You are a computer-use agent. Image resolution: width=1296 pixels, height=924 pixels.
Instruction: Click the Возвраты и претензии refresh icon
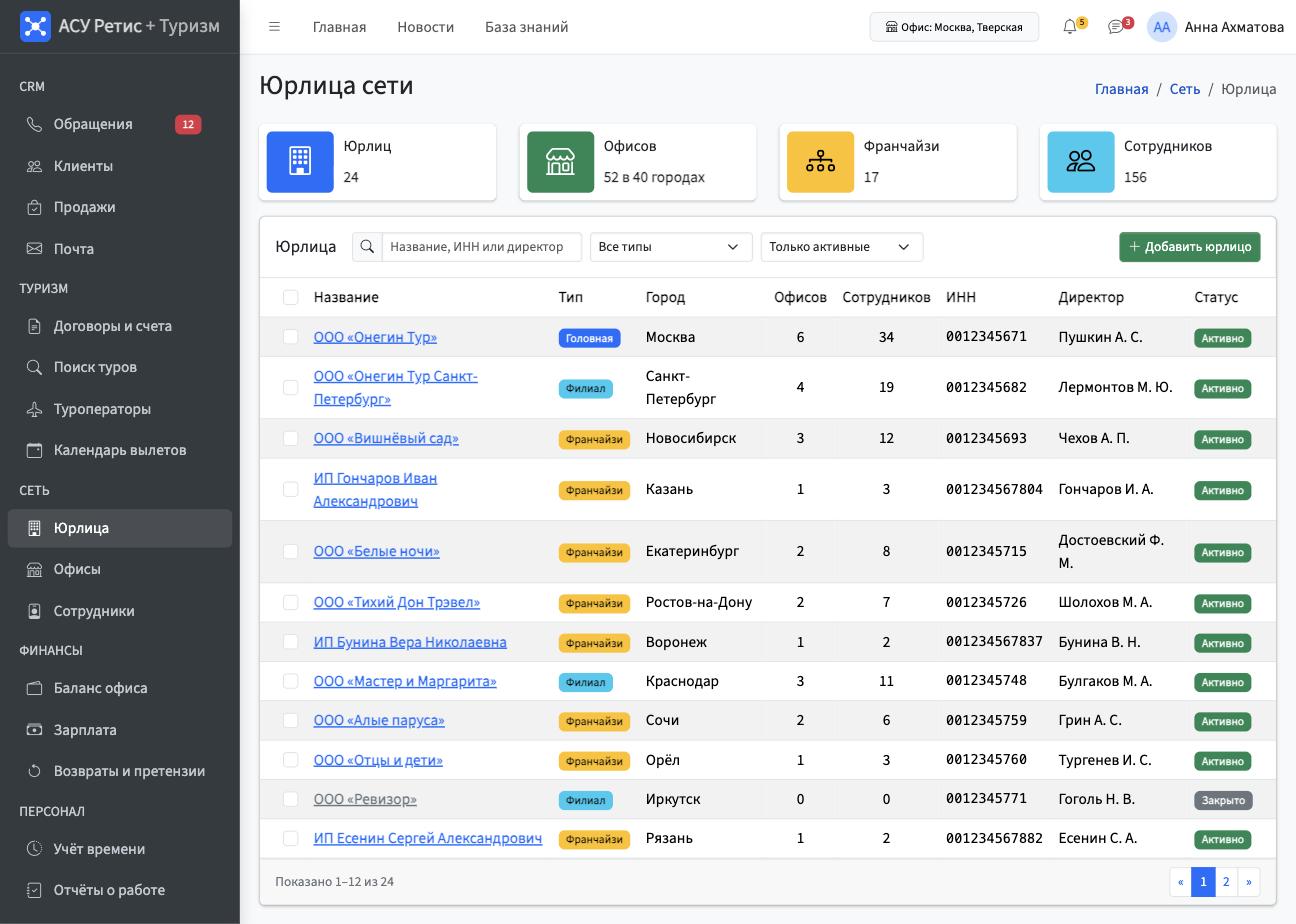click(34, 771)
